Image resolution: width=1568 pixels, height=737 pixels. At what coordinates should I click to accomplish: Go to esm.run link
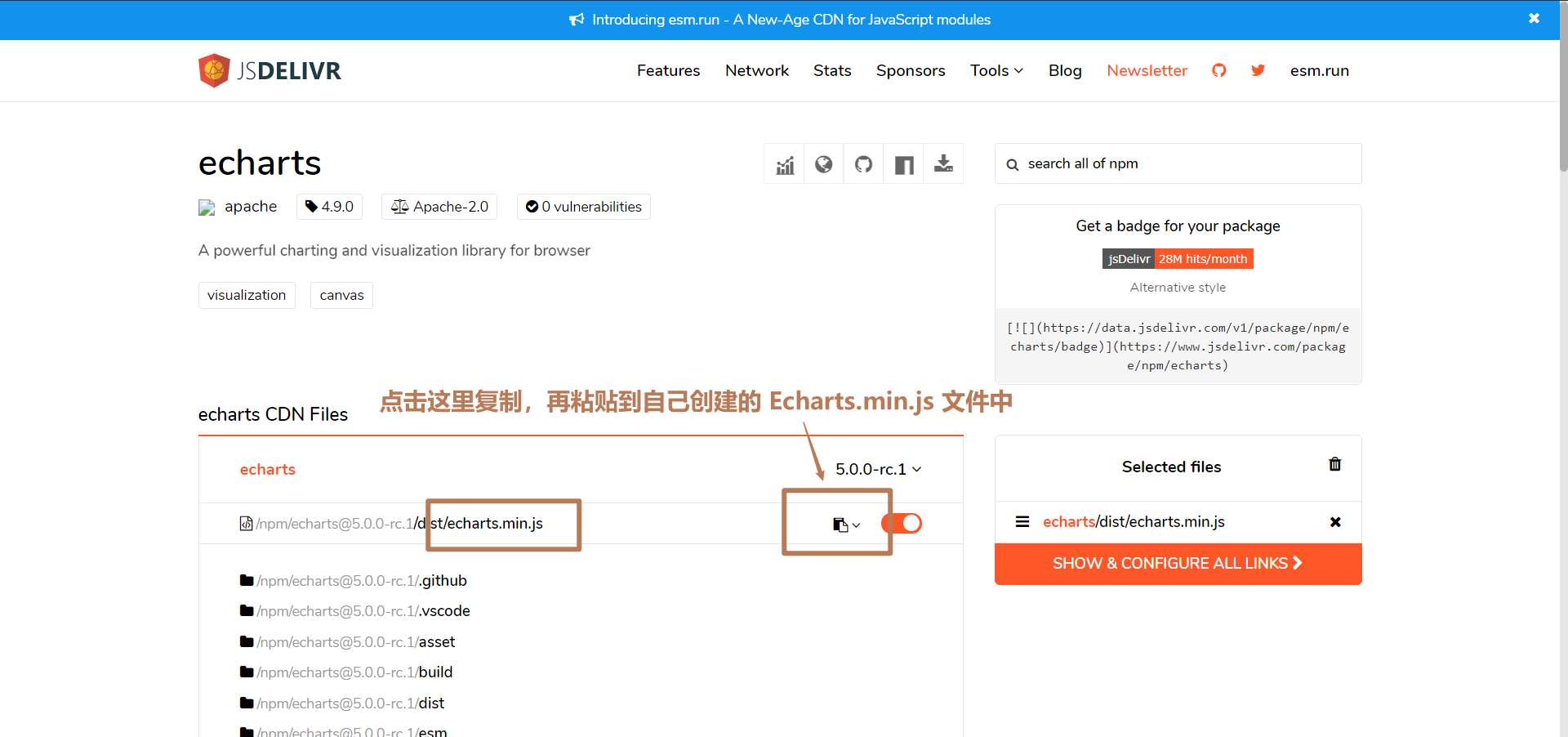[1319, 70]
